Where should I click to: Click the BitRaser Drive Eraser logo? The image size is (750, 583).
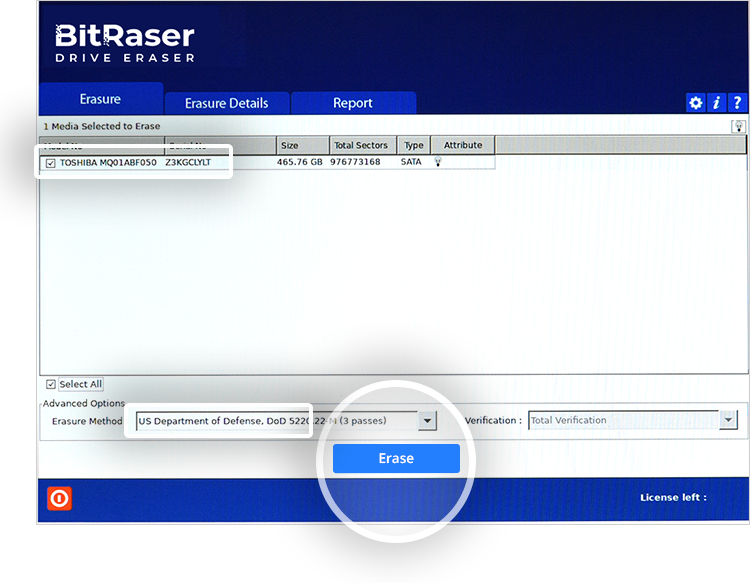click(125, 43)
